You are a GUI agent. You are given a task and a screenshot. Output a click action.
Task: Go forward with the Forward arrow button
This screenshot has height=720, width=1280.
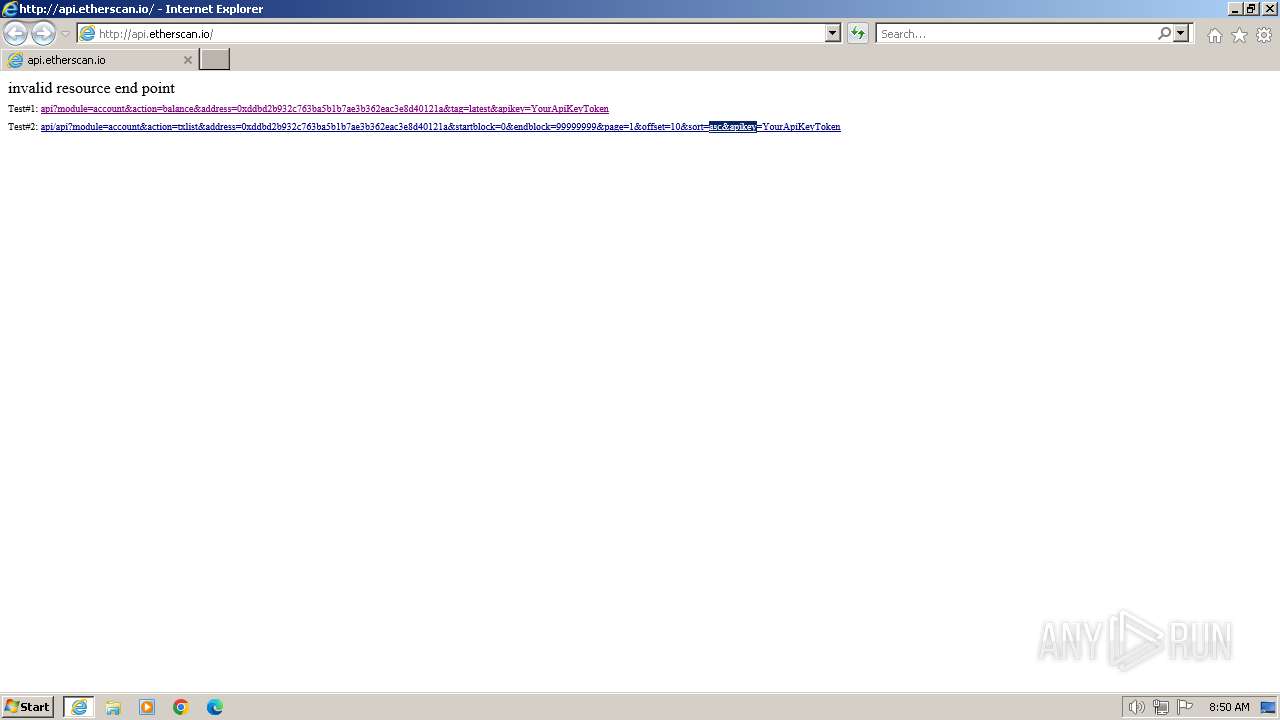coord(43,33)
